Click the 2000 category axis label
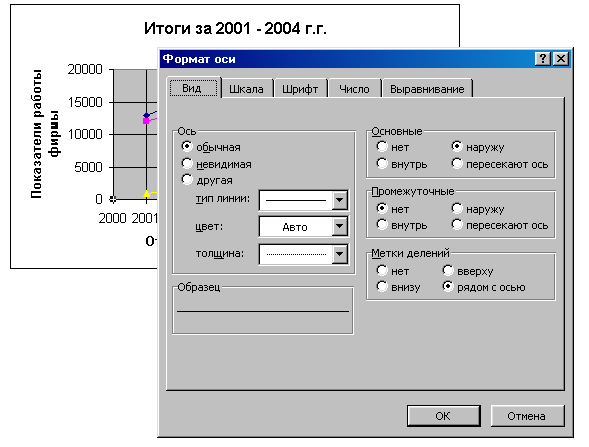Screen dimensions: 589x447 tap(112, 218)
